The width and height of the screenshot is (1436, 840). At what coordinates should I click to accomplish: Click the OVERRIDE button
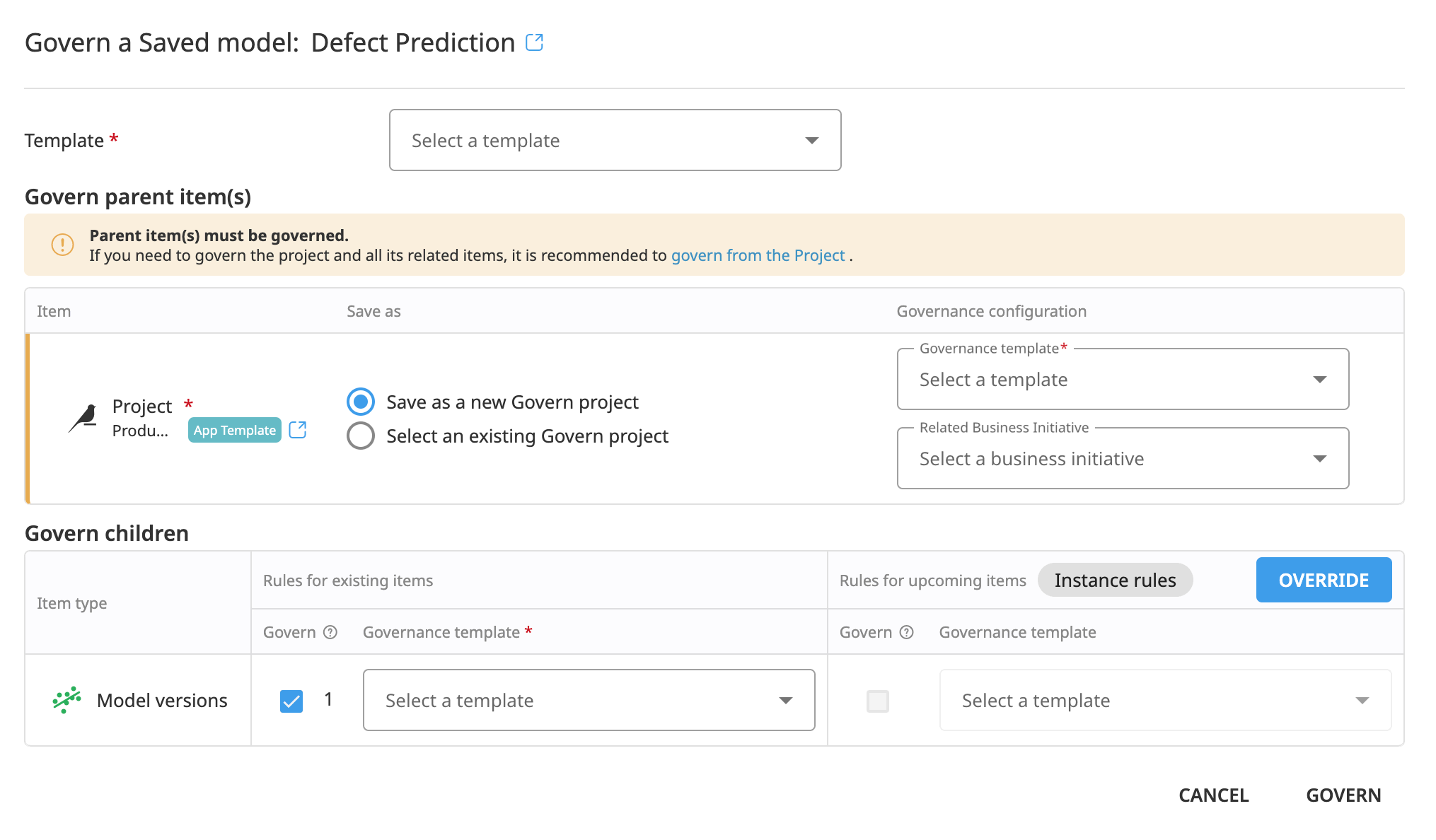click(1324, 580)
